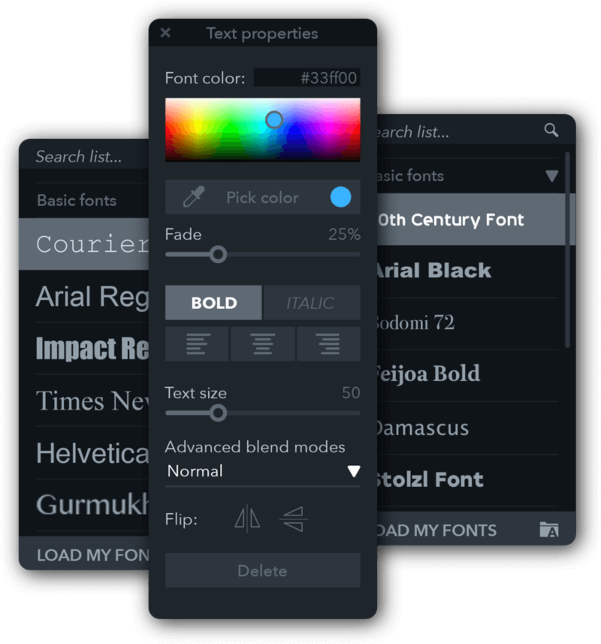Open the load fonts folder icon
601x644 pixels.
[549, 530]
